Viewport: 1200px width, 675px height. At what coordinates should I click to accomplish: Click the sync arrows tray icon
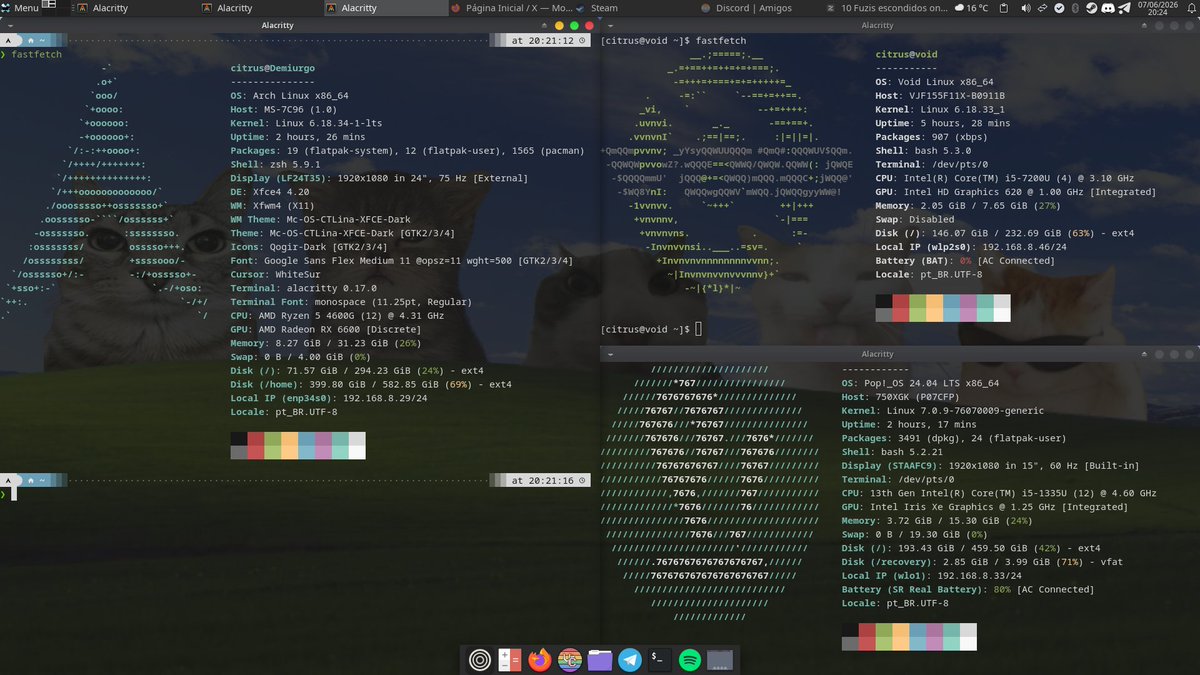(1042, 8)
